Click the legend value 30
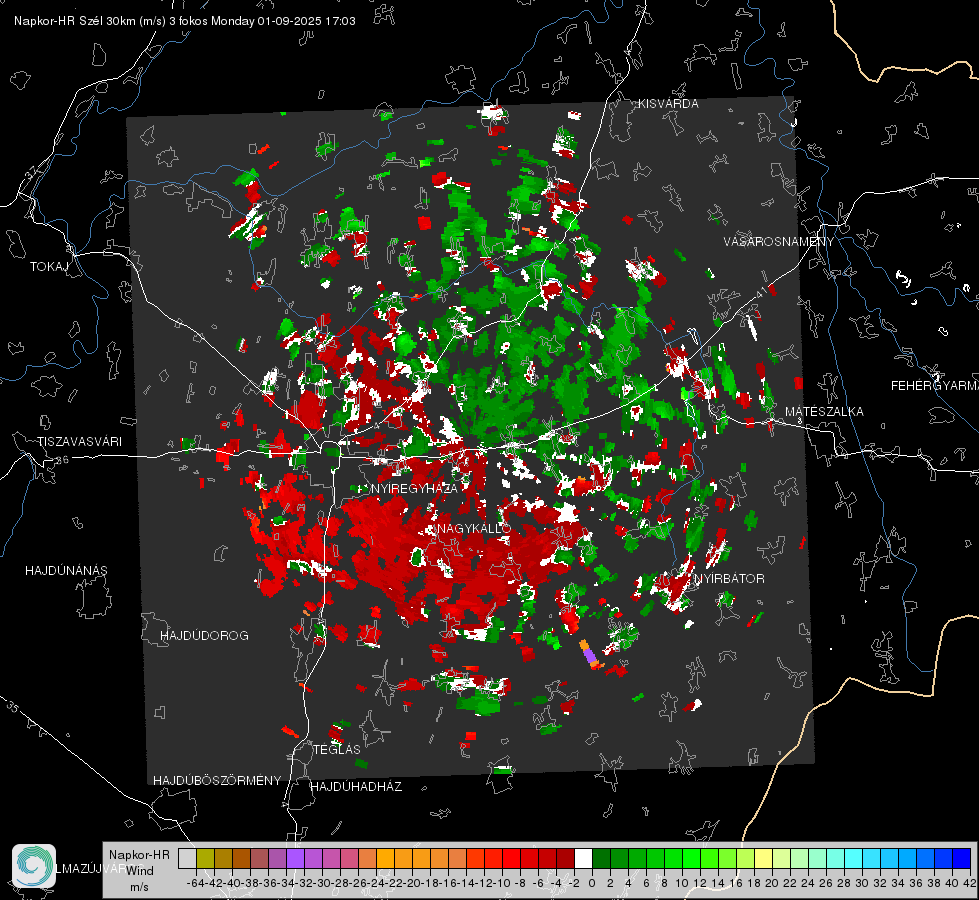This screenshot has height=900, width=979. (862, 883)
